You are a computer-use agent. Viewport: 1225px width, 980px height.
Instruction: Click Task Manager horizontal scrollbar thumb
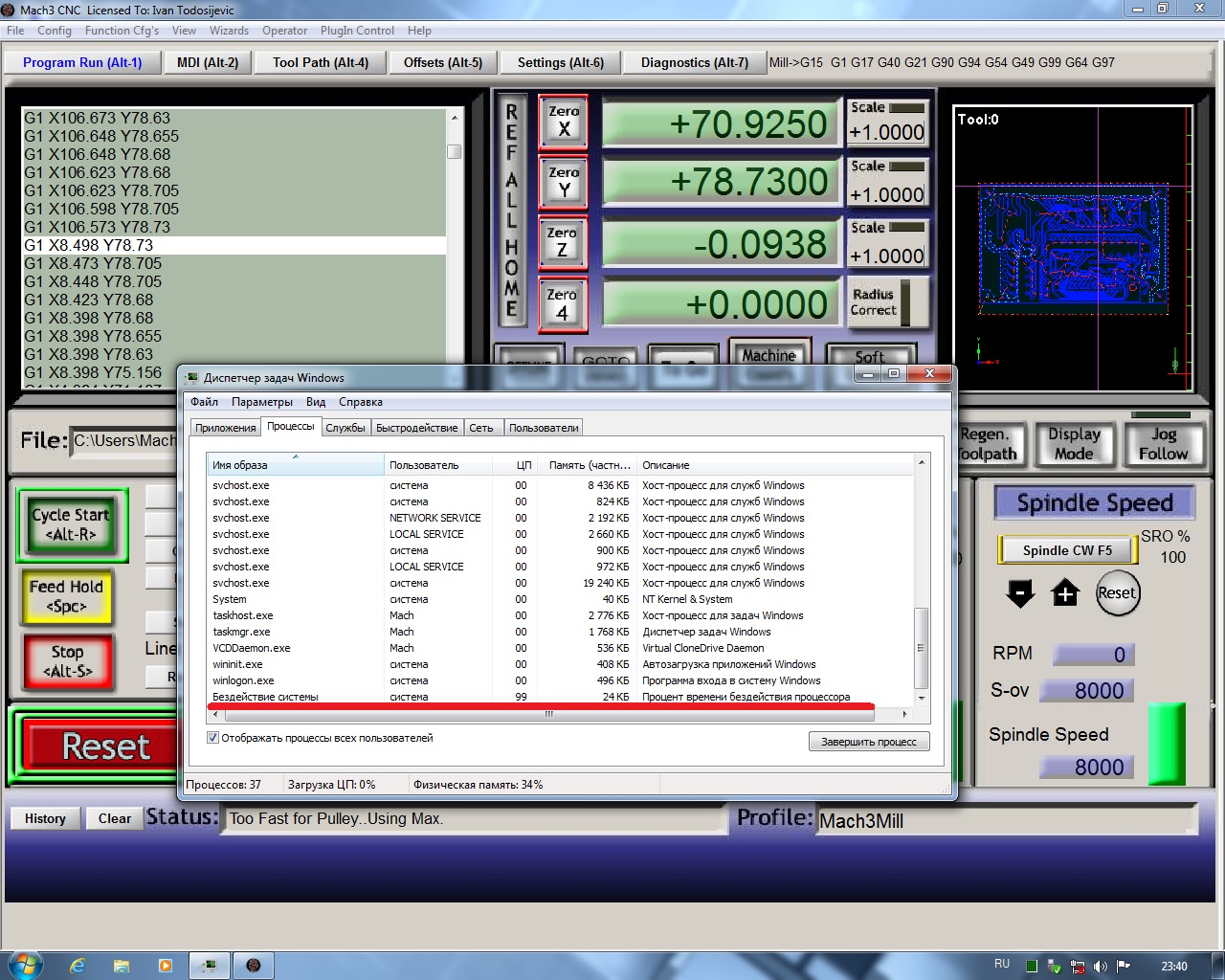point(549,714)
